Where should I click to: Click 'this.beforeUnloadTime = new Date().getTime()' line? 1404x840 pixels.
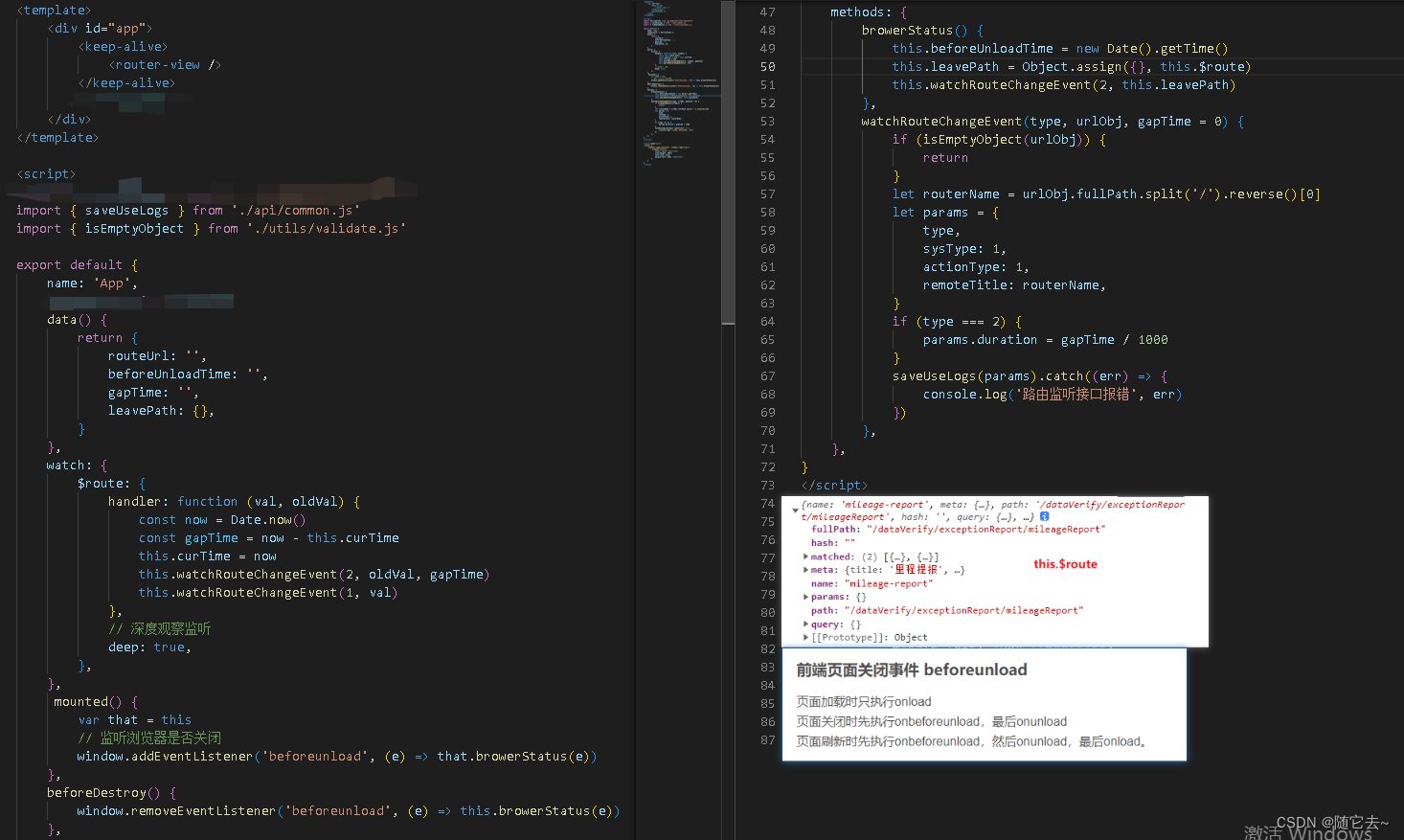[1060, 49]
